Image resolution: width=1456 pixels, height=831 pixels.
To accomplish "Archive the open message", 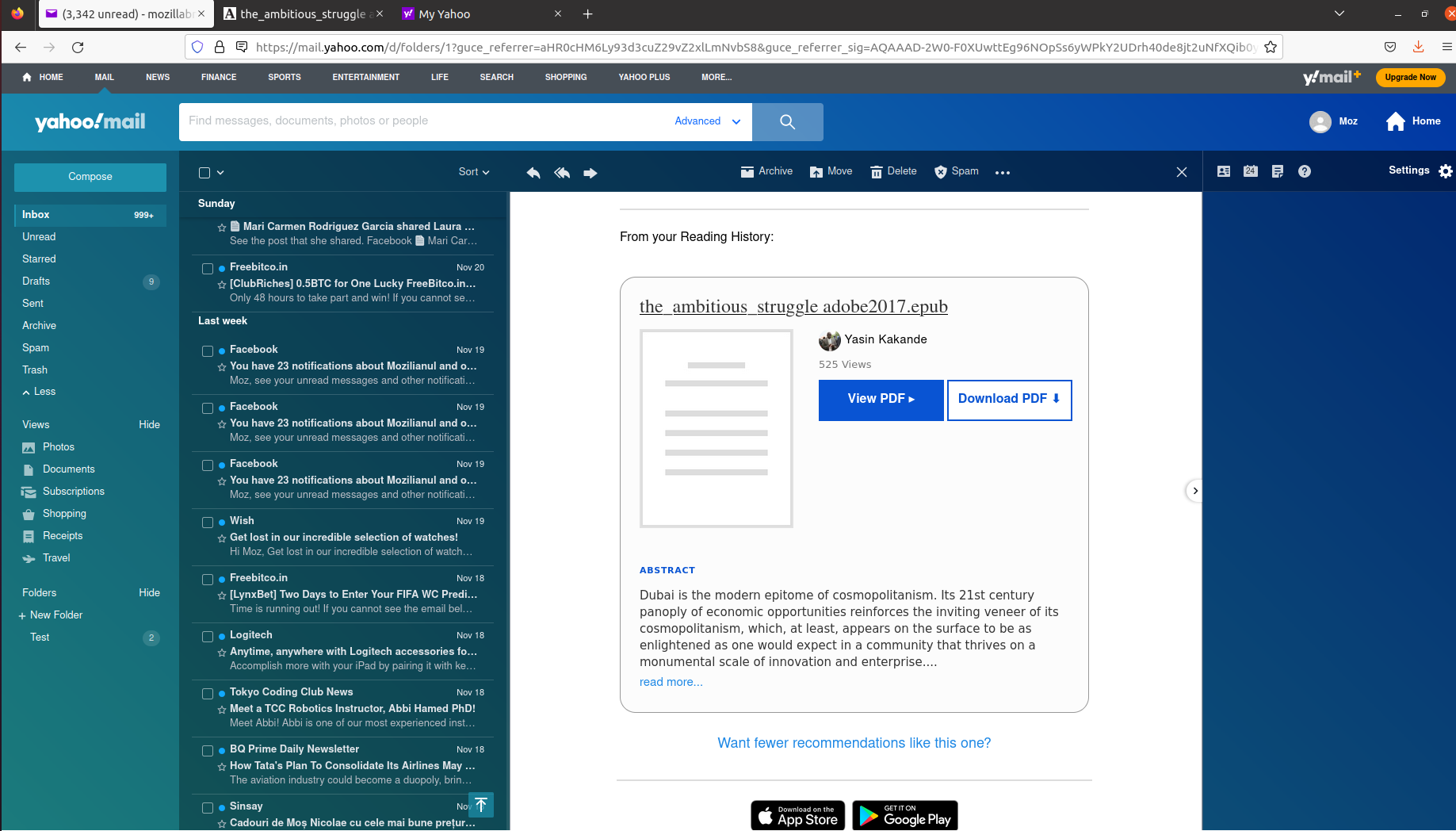I will tap(766, 171).
